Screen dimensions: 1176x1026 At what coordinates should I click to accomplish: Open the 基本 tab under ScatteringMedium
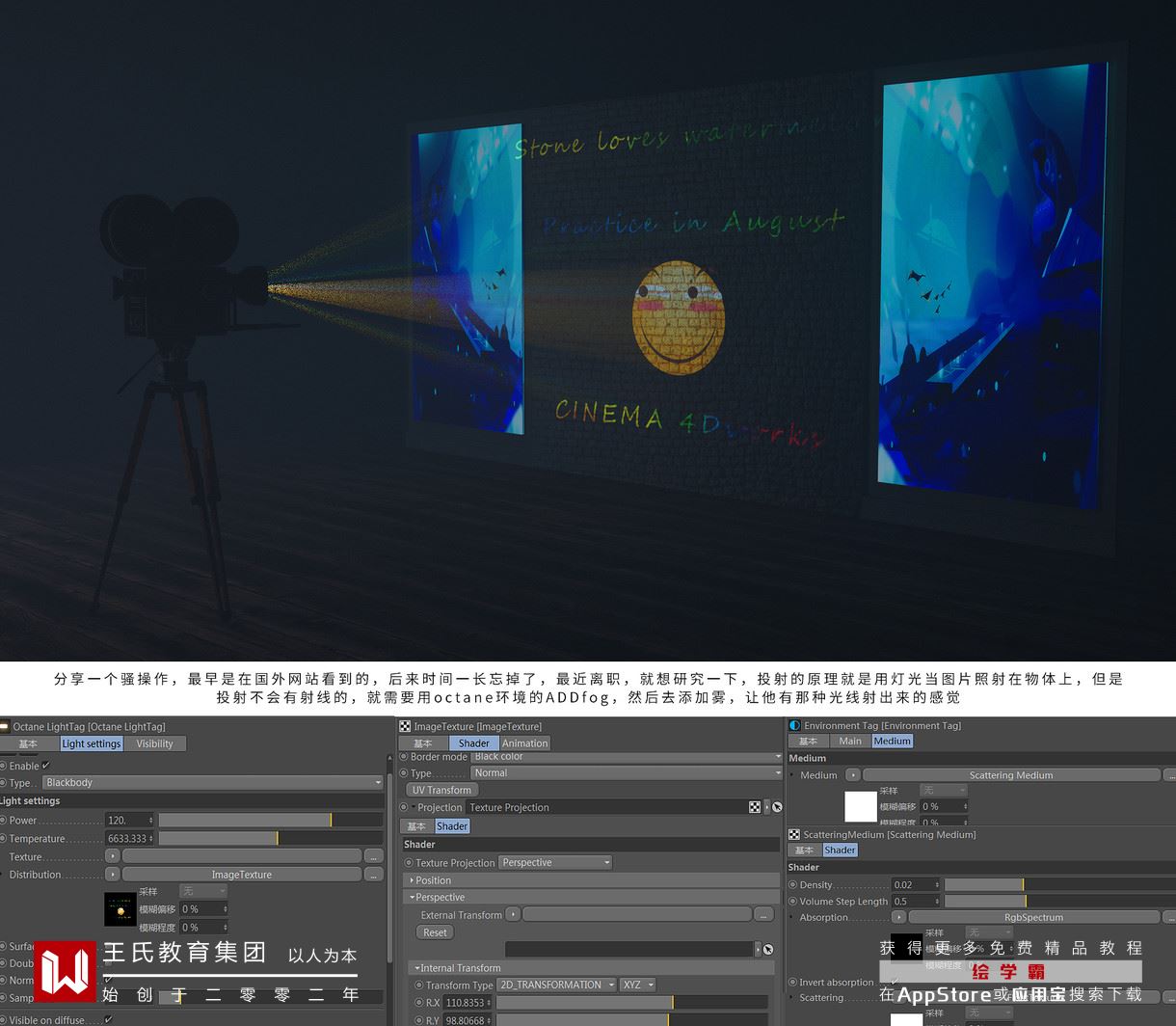pos(804,850)
